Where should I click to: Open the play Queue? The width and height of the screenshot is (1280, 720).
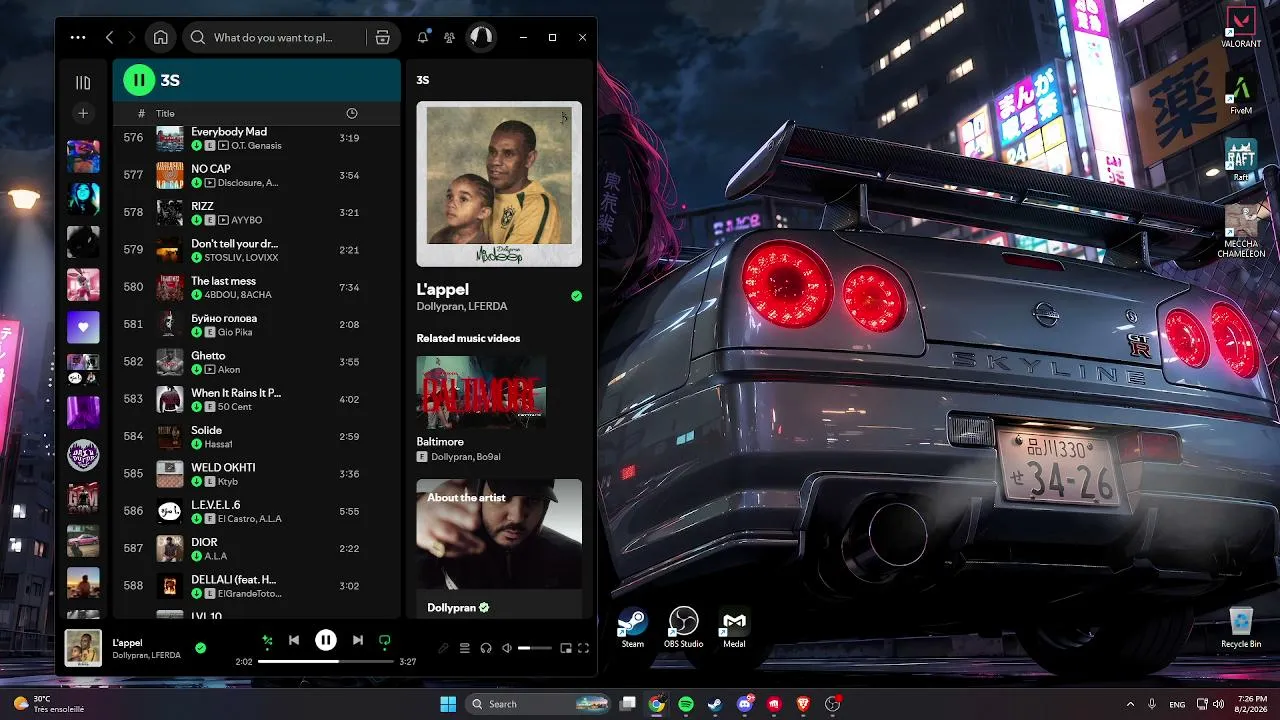point(465,648)
